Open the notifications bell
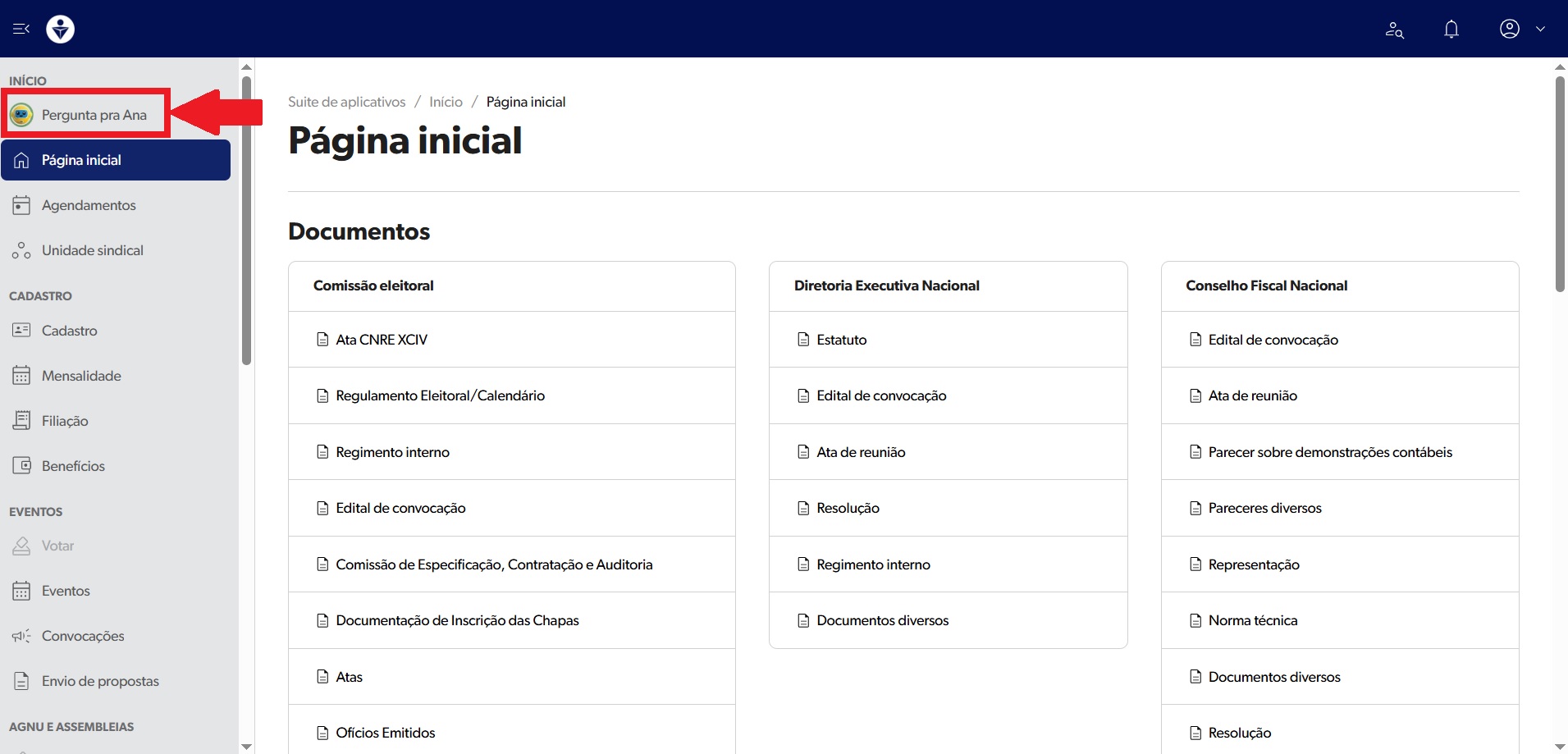This screenshot has width=1568, height=754. coord(1451,30)
